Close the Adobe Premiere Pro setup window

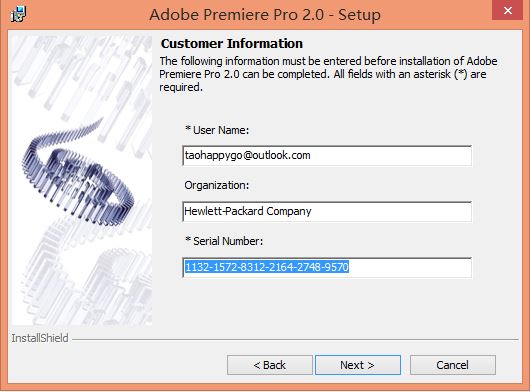pyautogui.click(x=507, y=11)
